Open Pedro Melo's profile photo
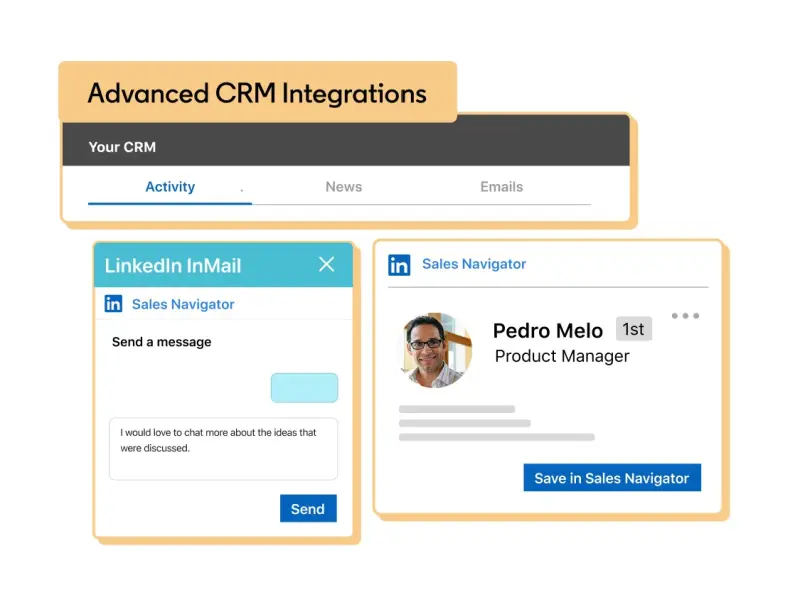This screenshot has width=800, height=600. pyautogui.click(x=437, y=349)
